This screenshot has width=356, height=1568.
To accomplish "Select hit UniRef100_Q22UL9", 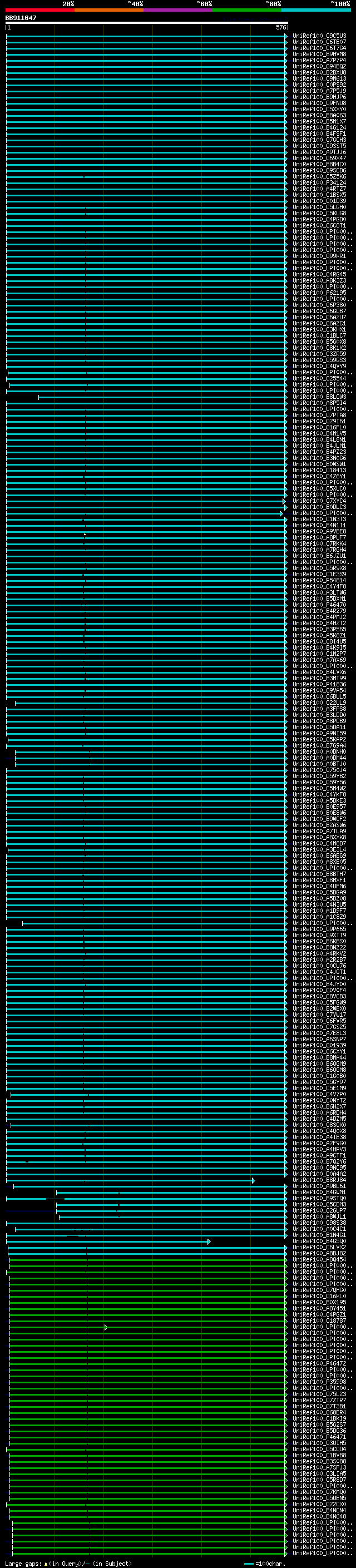I will 319,703.
